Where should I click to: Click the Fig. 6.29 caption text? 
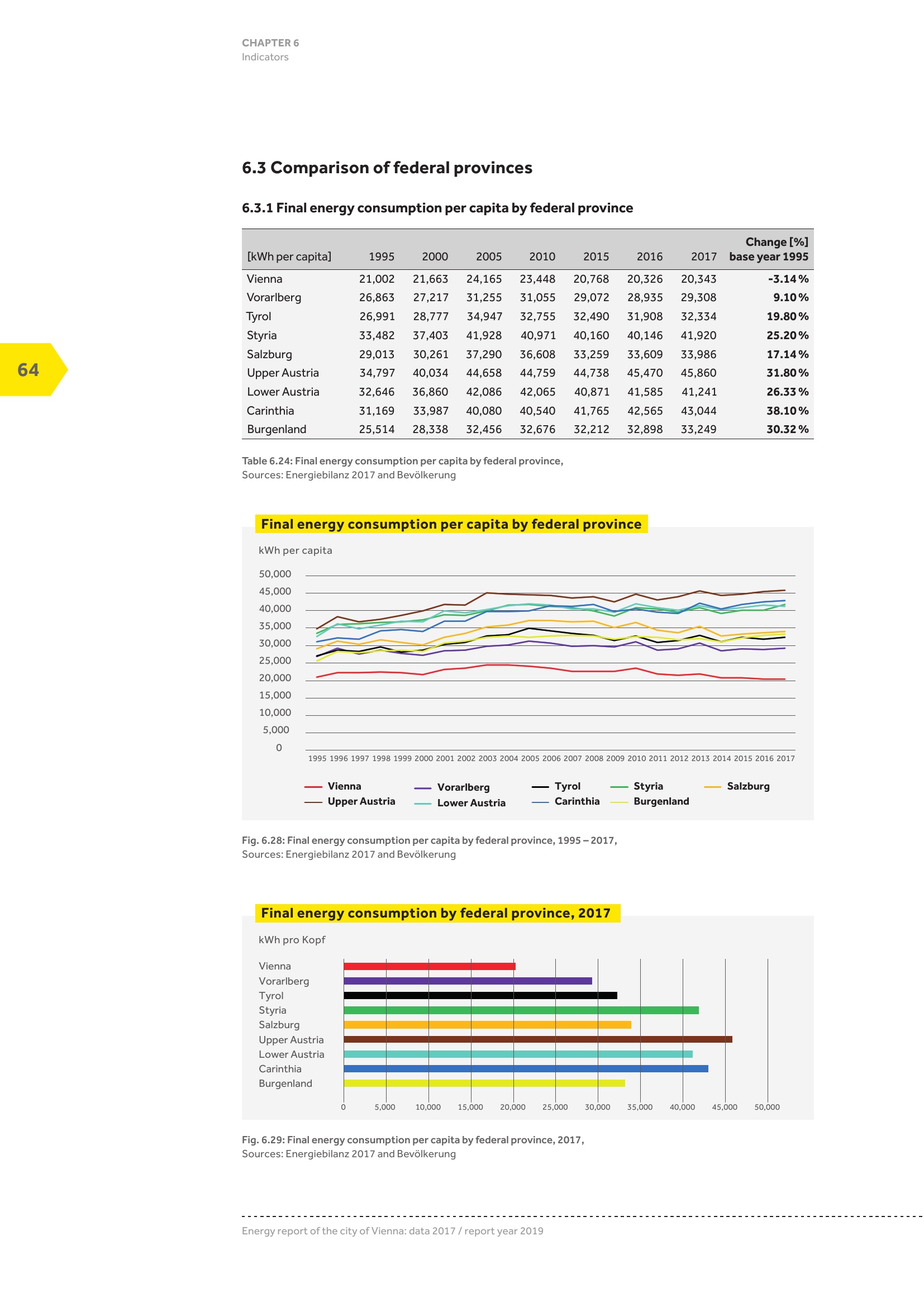click(x=412, y=1139)
